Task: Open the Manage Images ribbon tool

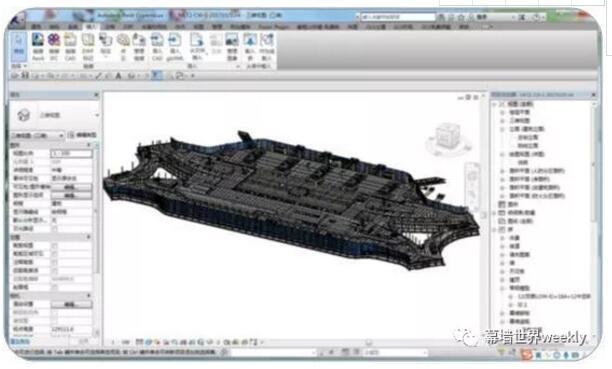Action: coord(232,47)
